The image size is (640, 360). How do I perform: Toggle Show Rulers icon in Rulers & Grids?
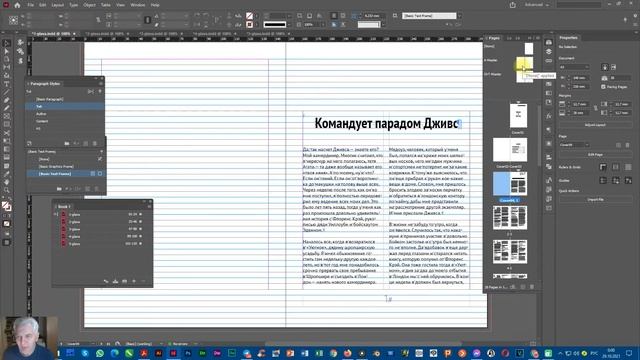pyautogui.click(x=603, y=167)
